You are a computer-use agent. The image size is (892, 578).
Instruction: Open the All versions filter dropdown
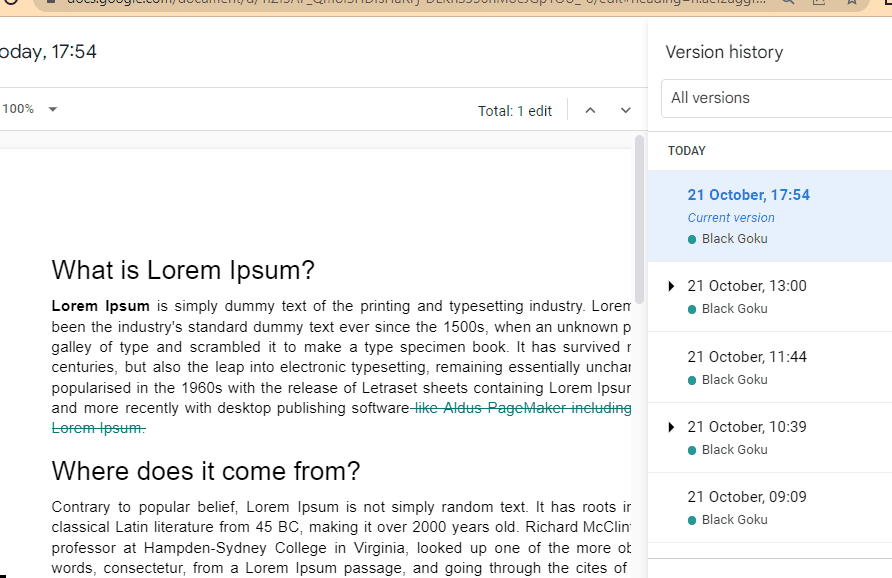point(777,98)
